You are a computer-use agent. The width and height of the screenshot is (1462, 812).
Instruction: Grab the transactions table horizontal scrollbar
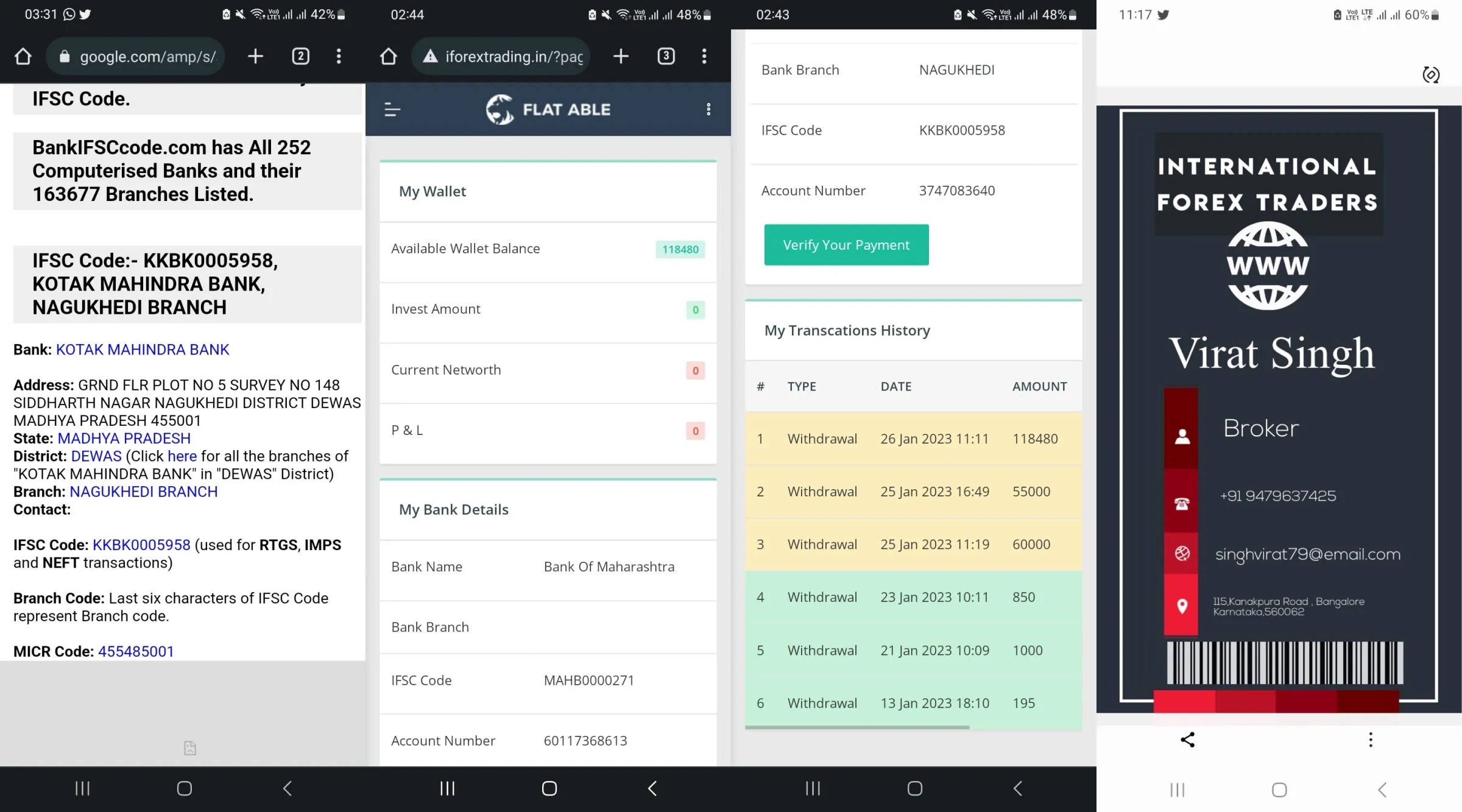(856, 727)
